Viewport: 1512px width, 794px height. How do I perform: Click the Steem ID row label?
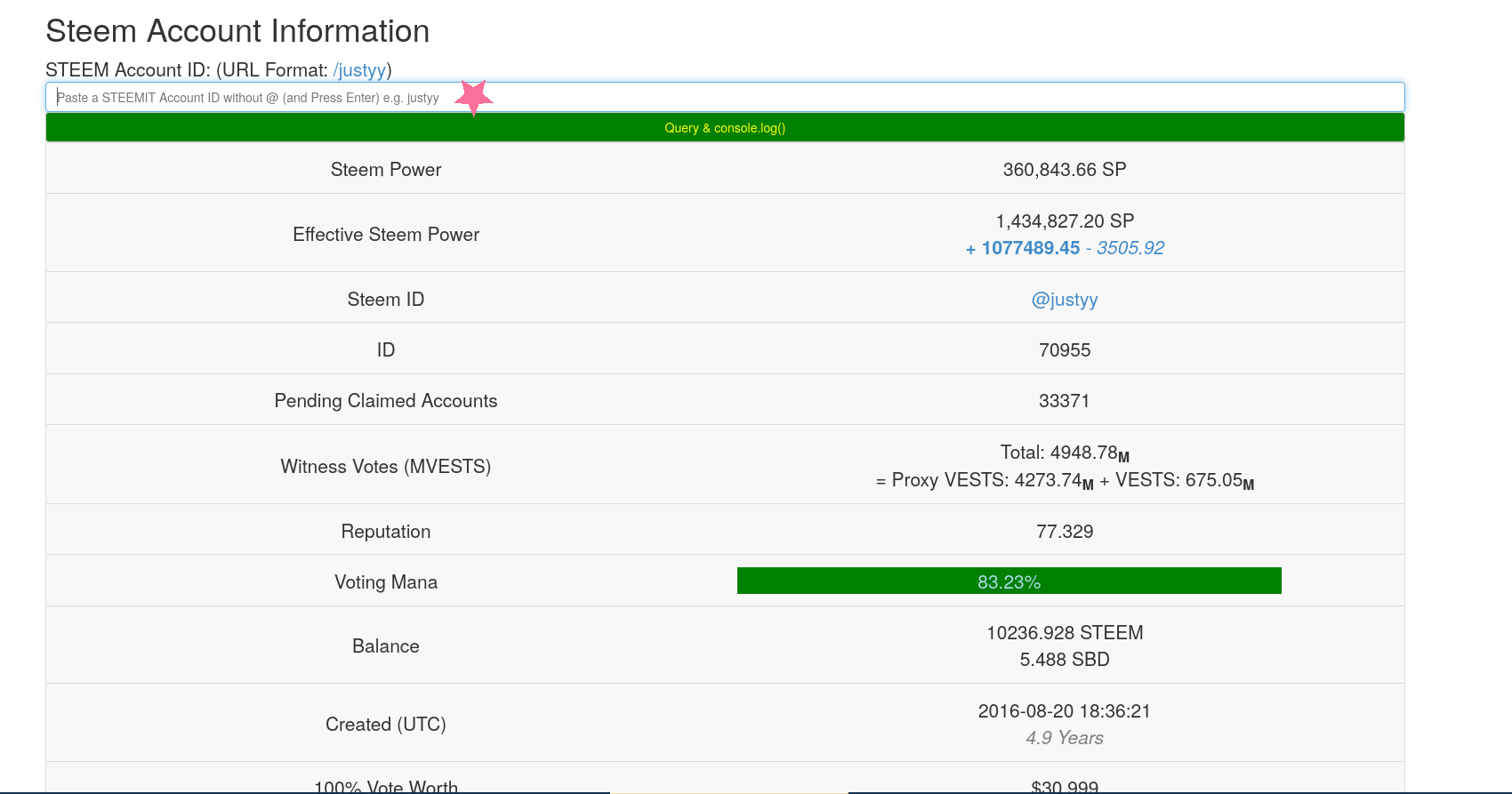(386, 300)
